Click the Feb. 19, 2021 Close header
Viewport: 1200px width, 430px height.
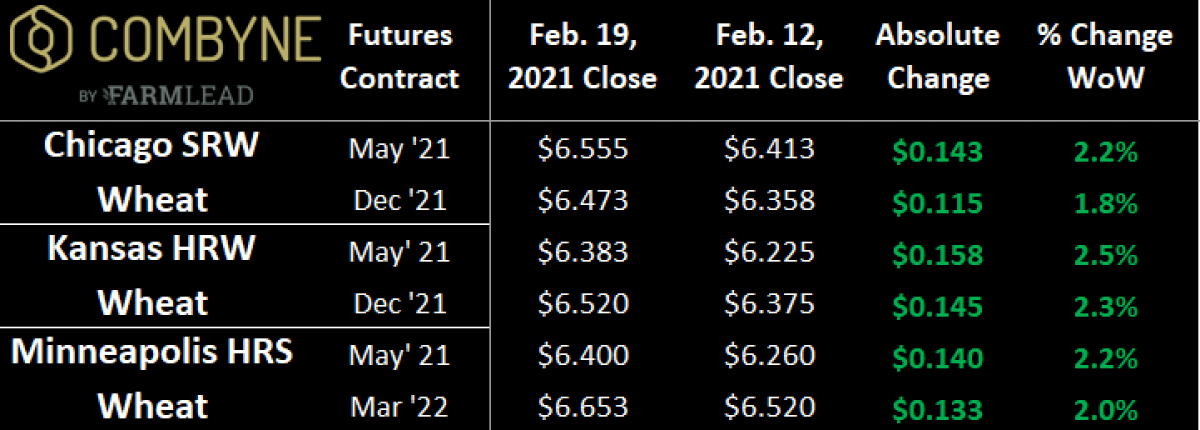coord(582,57)
